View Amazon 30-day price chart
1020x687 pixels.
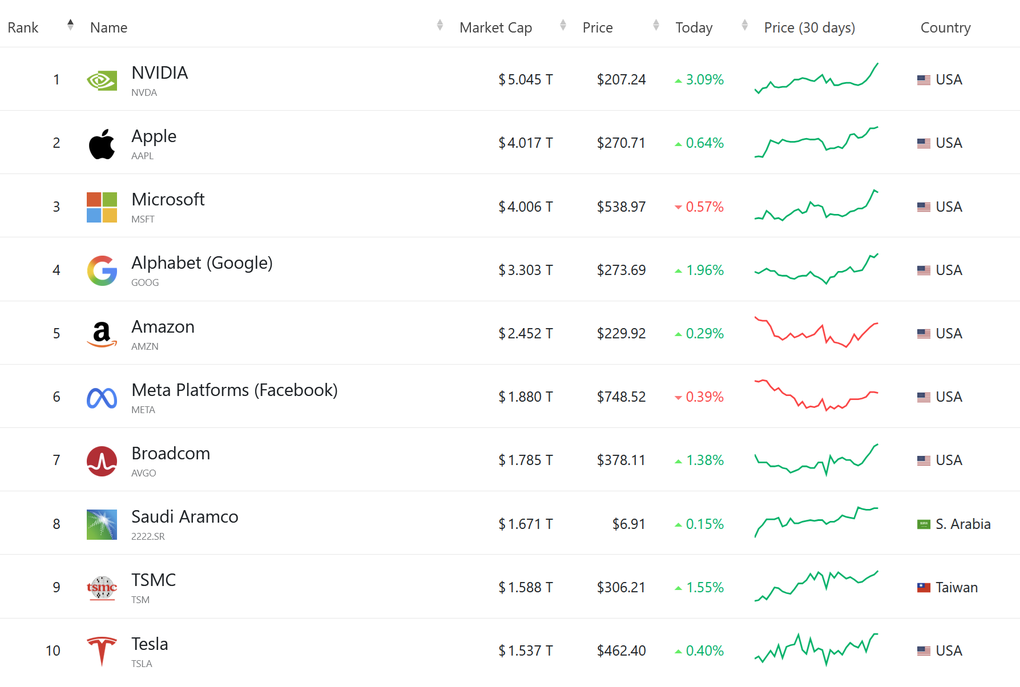point(816,333)
